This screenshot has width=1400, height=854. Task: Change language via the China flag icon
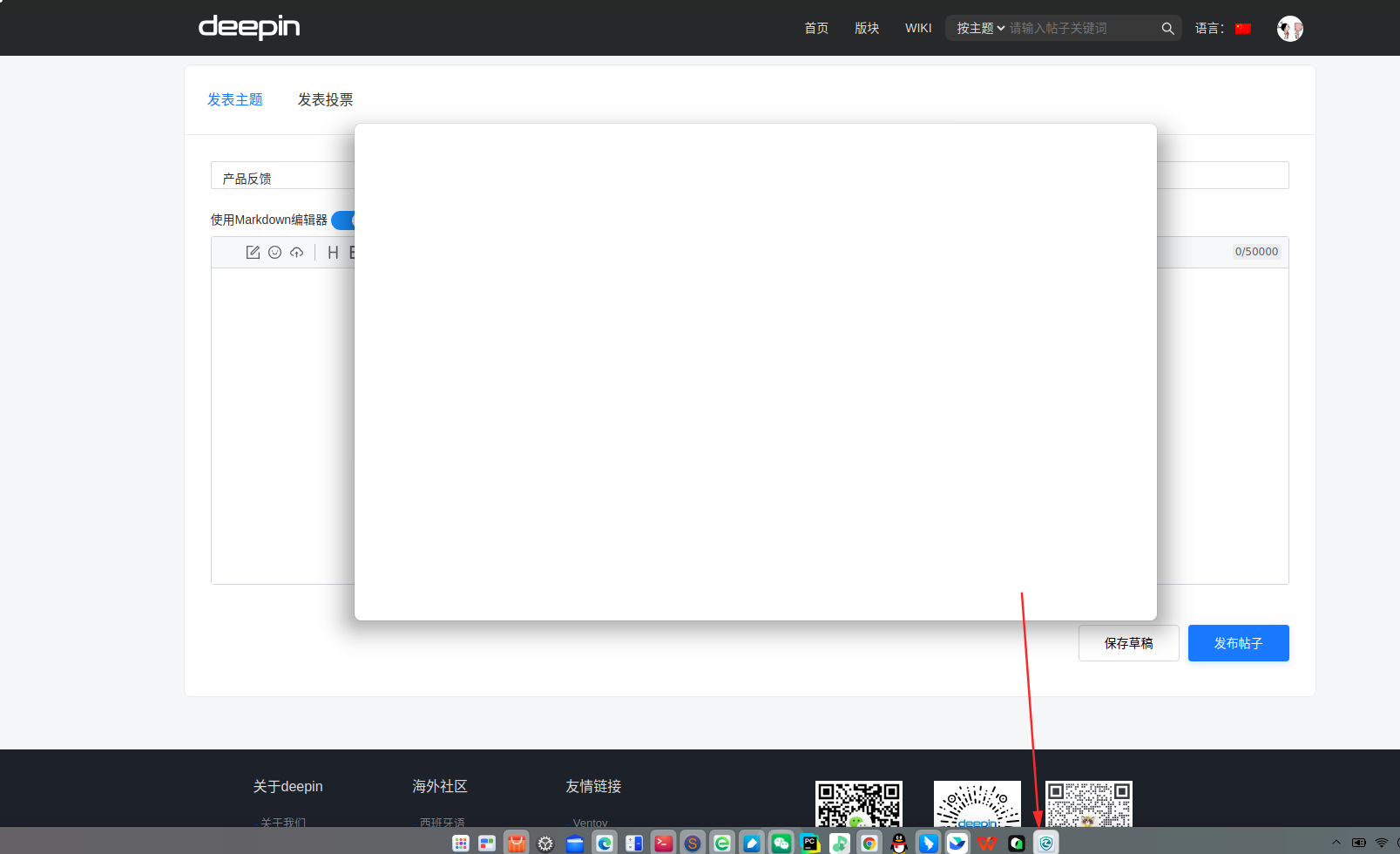(x=1243, y=28)
